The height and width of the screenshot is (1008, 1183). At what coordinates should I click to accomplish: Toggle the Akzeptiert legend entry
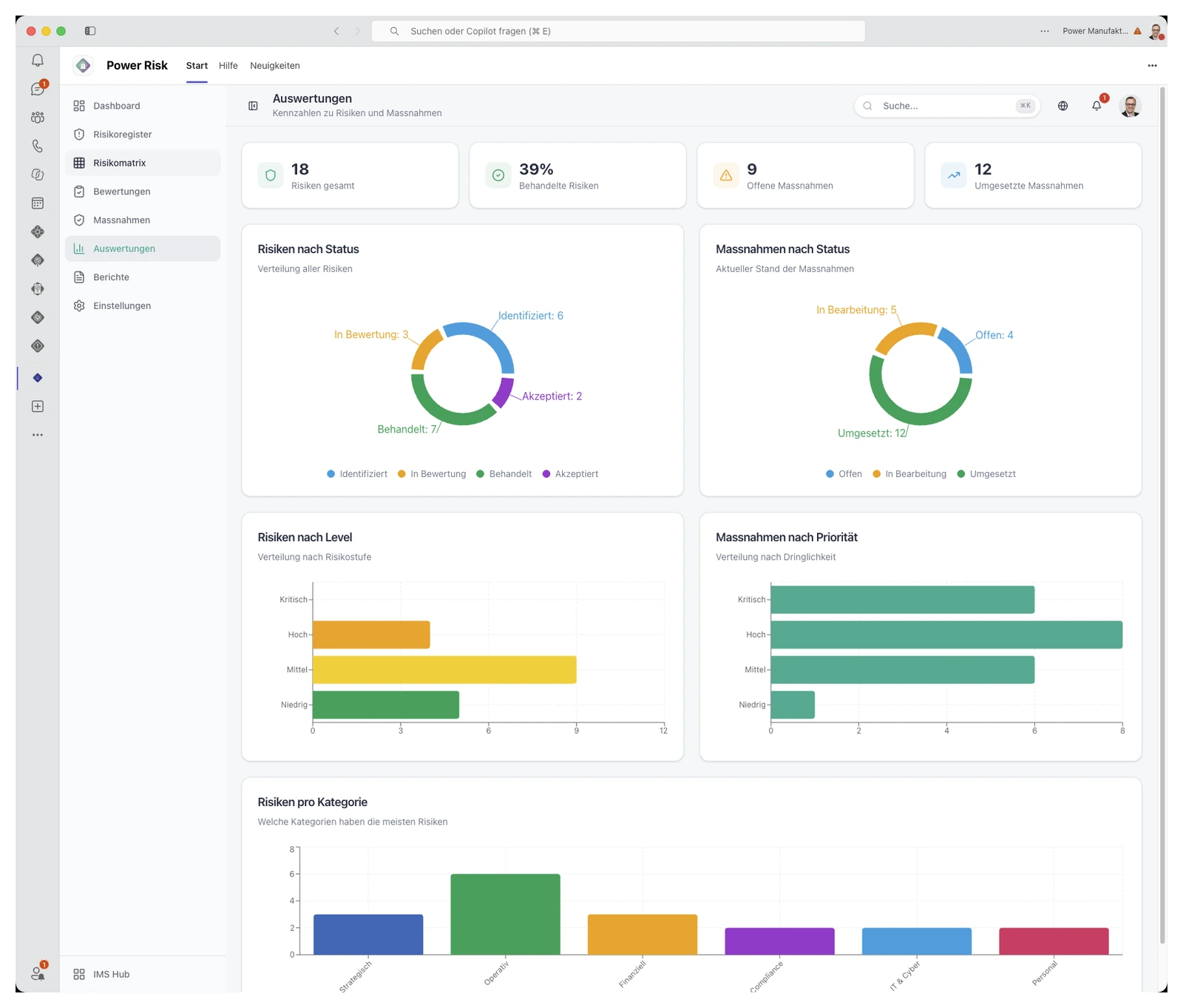click(570, 474)
